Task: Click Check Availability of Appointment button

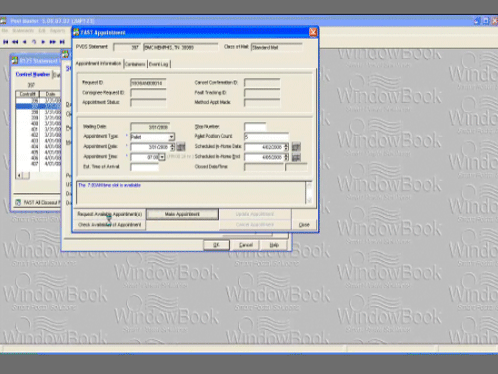Action: point(109,225)
